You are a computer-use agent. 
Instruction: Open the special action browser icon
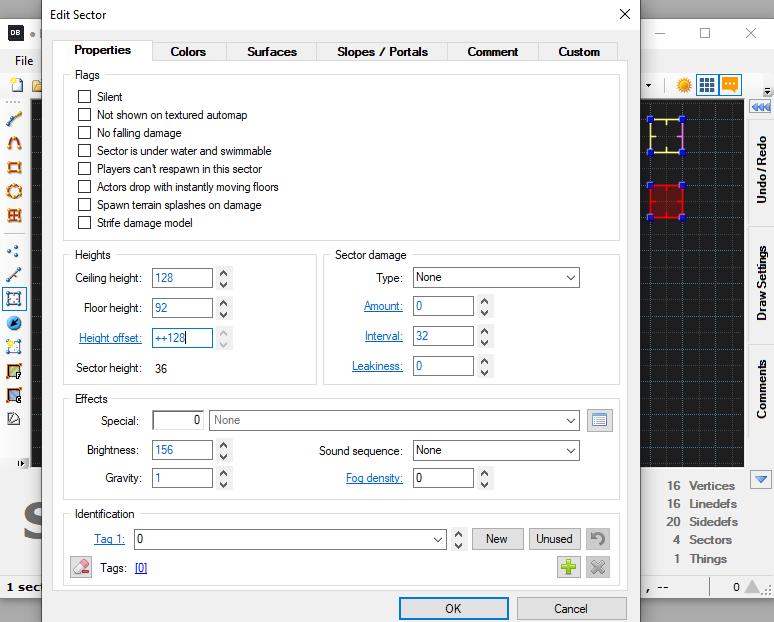[x=600, y=421]
